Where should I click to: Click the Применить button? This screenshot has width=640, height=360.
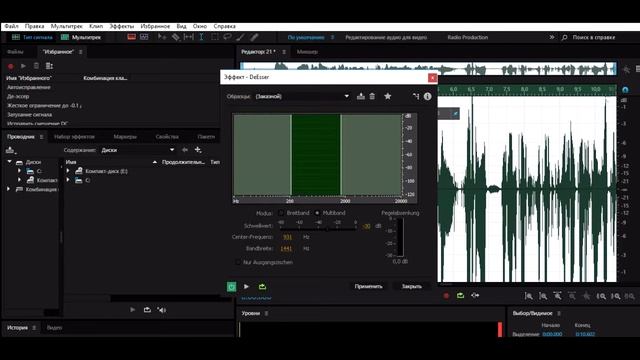tap(369, 287)
